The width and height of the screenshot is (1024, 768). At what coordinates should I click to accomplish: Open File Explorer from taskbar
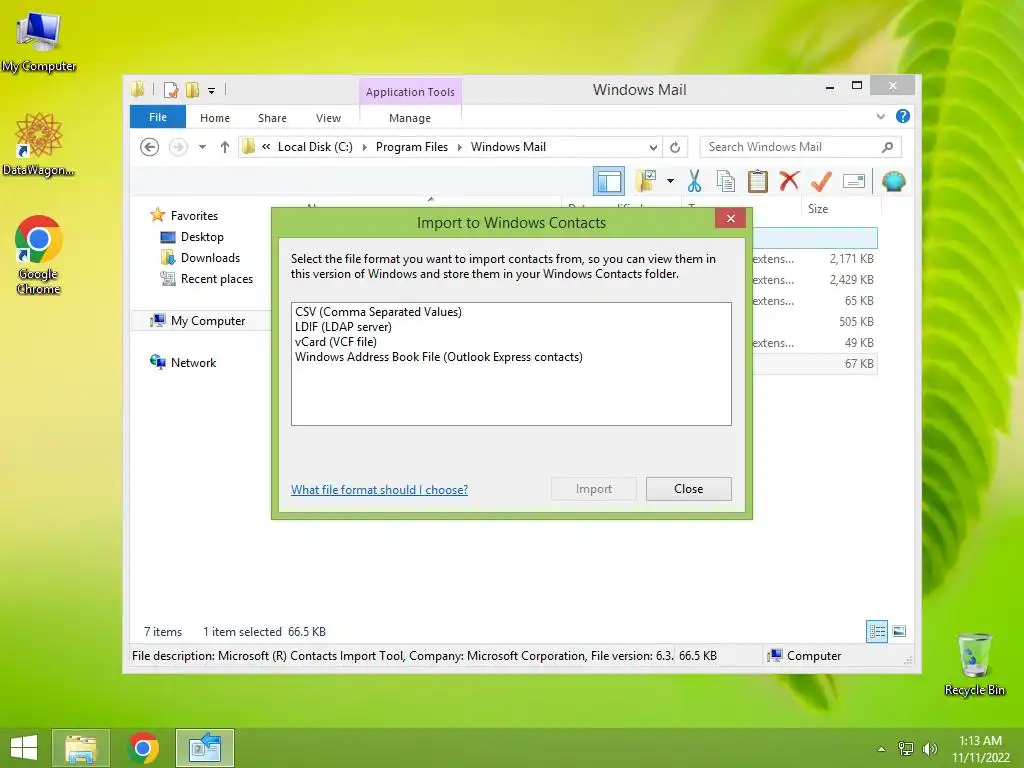click(80, 748)
